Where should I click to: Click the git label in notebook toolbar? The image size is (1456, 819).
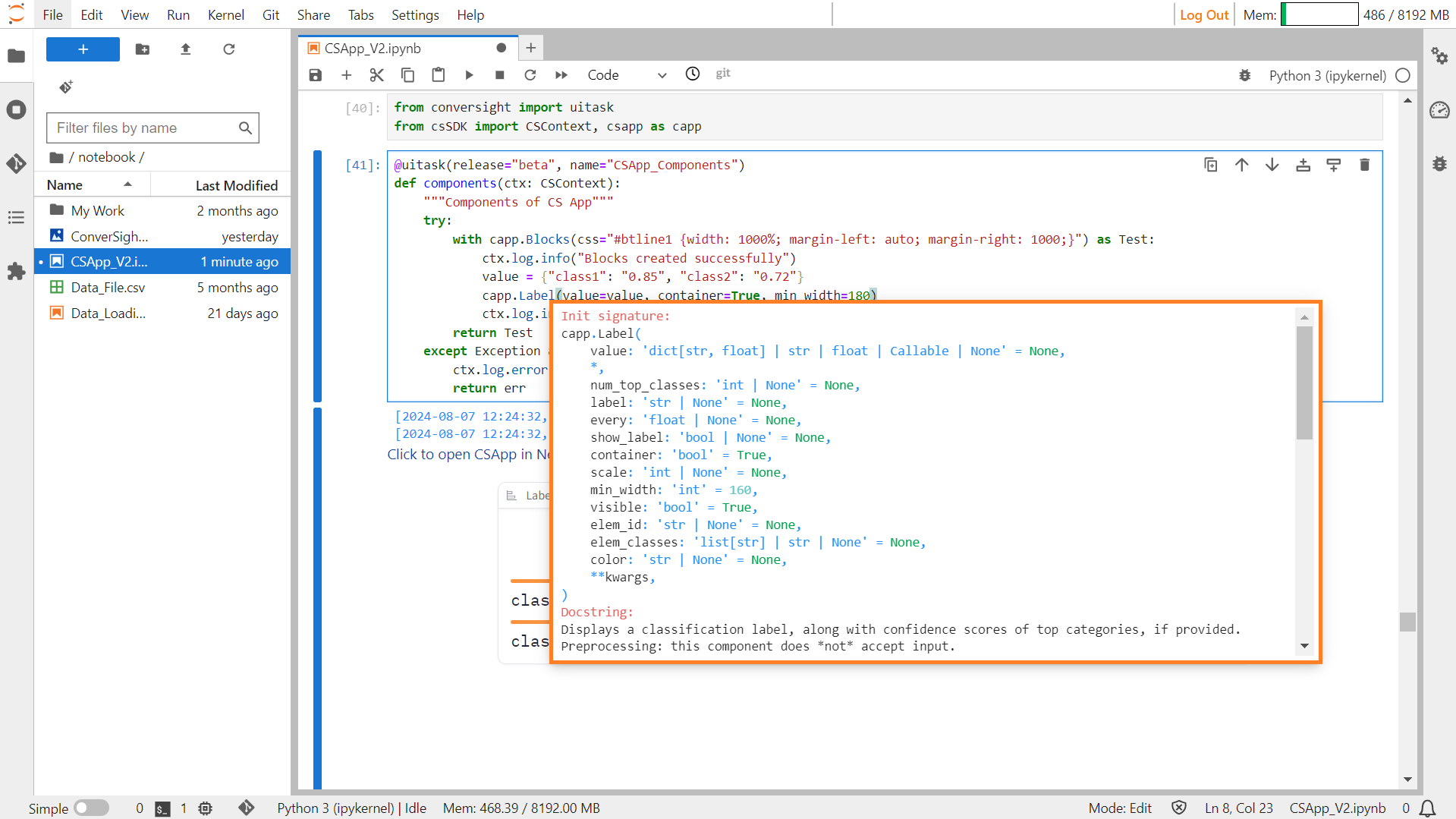pos(723,73)
